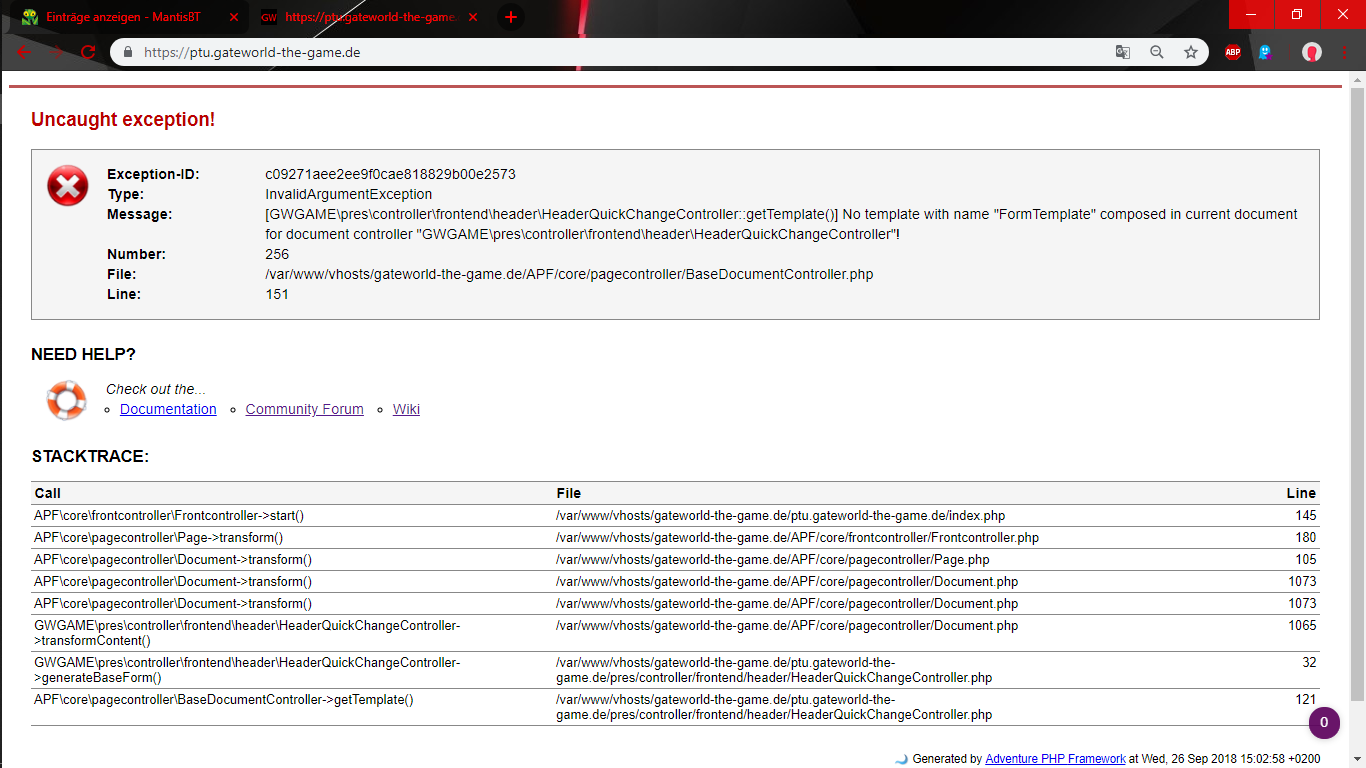This screenshot has height=768, width=1366.
Task: Go forward with the browser arrow
Action: (56, 52)
